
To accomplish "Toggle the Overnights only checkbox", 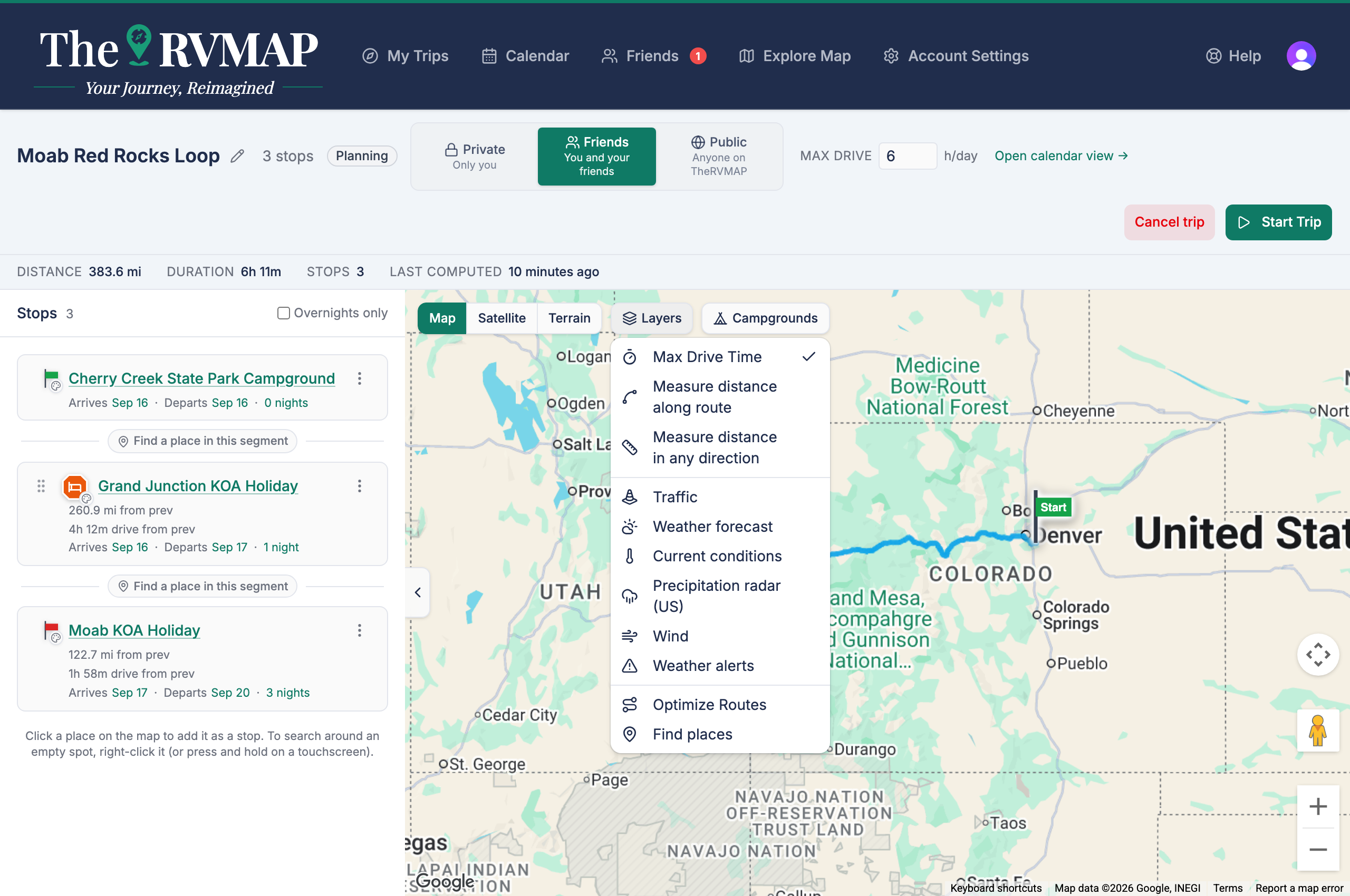I will pos(283,313).
